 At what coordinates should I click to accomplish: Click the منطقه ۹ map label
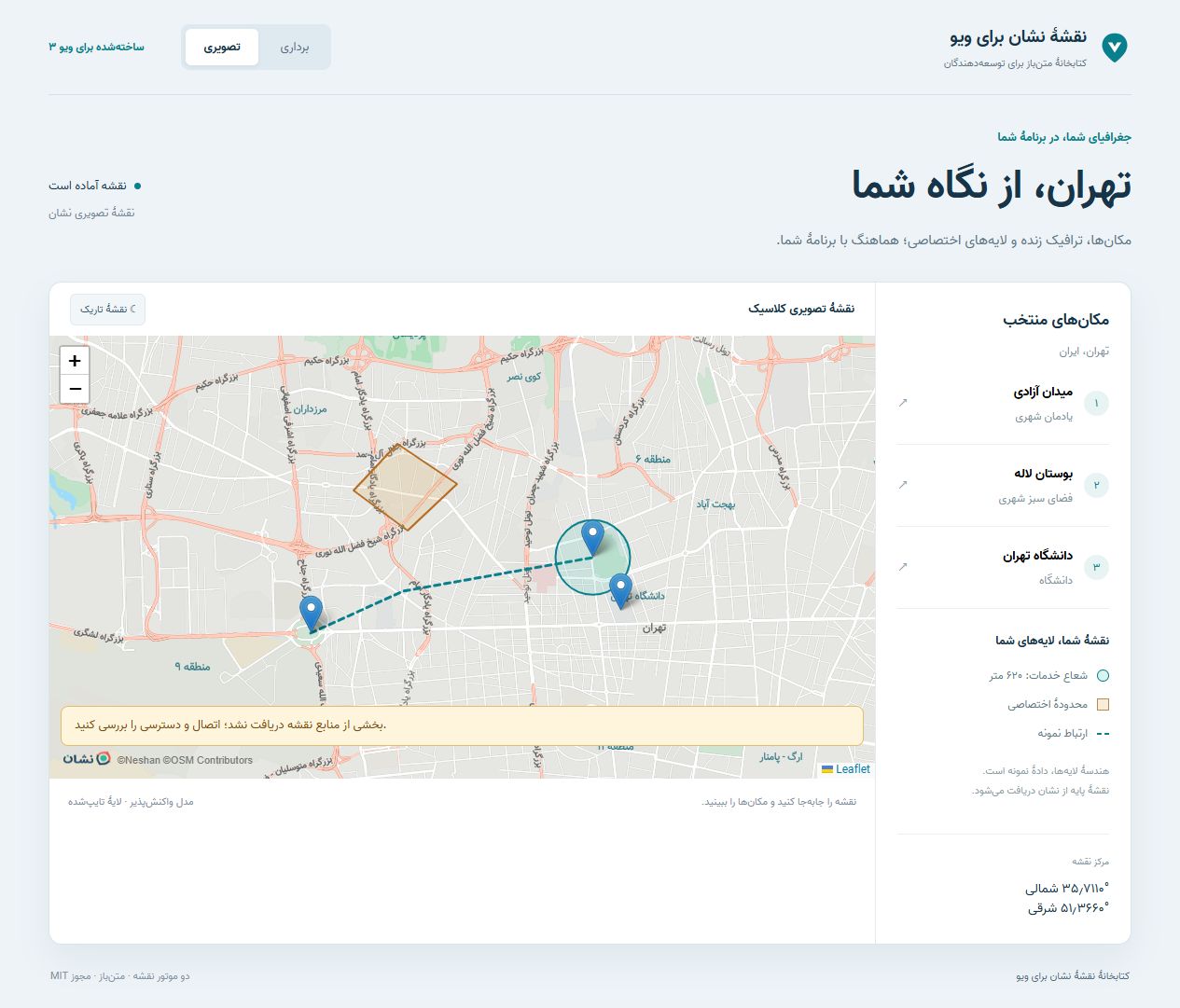click(192, 666)
